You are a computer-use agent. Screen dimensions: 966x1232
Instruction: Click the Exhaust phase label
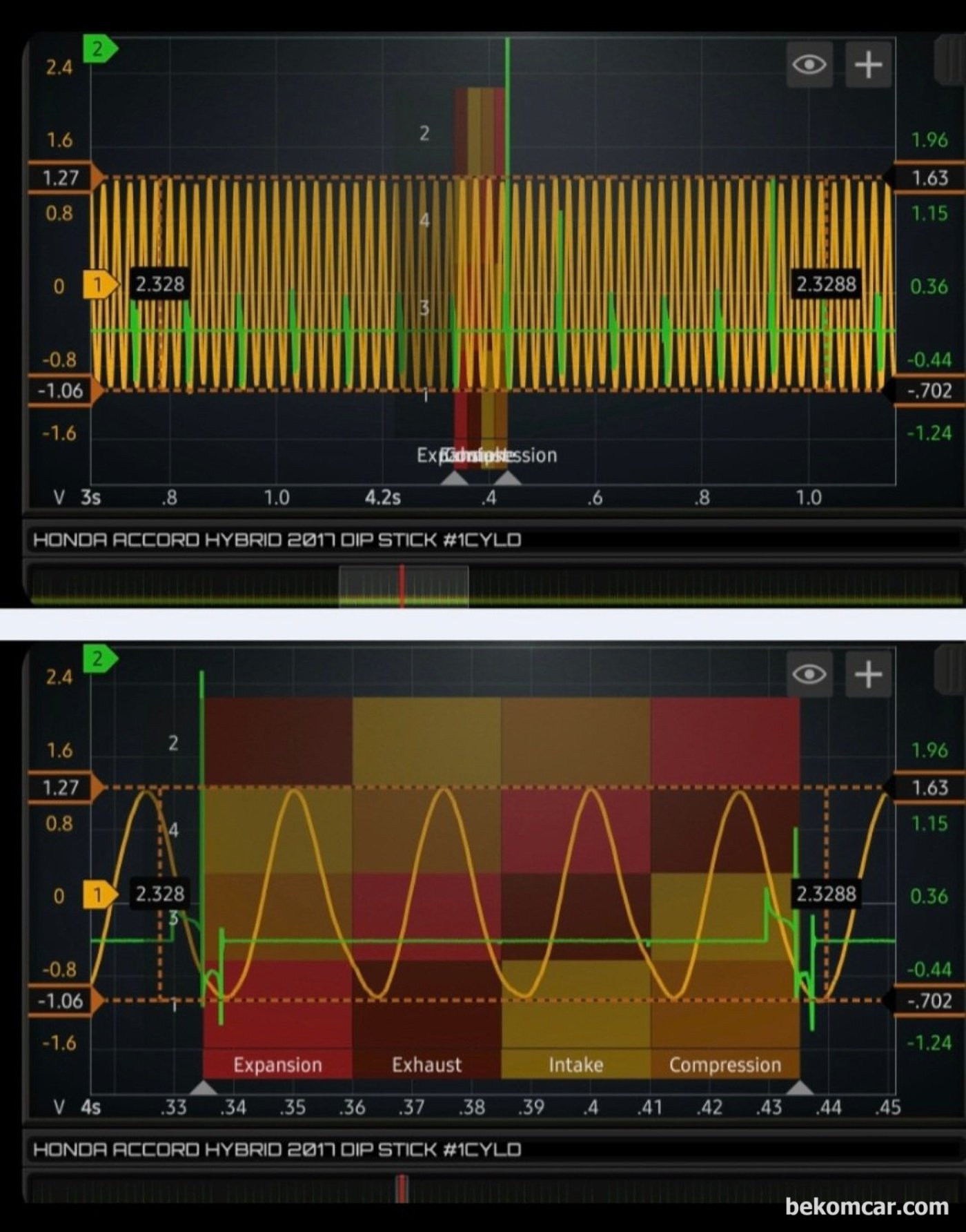point(426,1064)
